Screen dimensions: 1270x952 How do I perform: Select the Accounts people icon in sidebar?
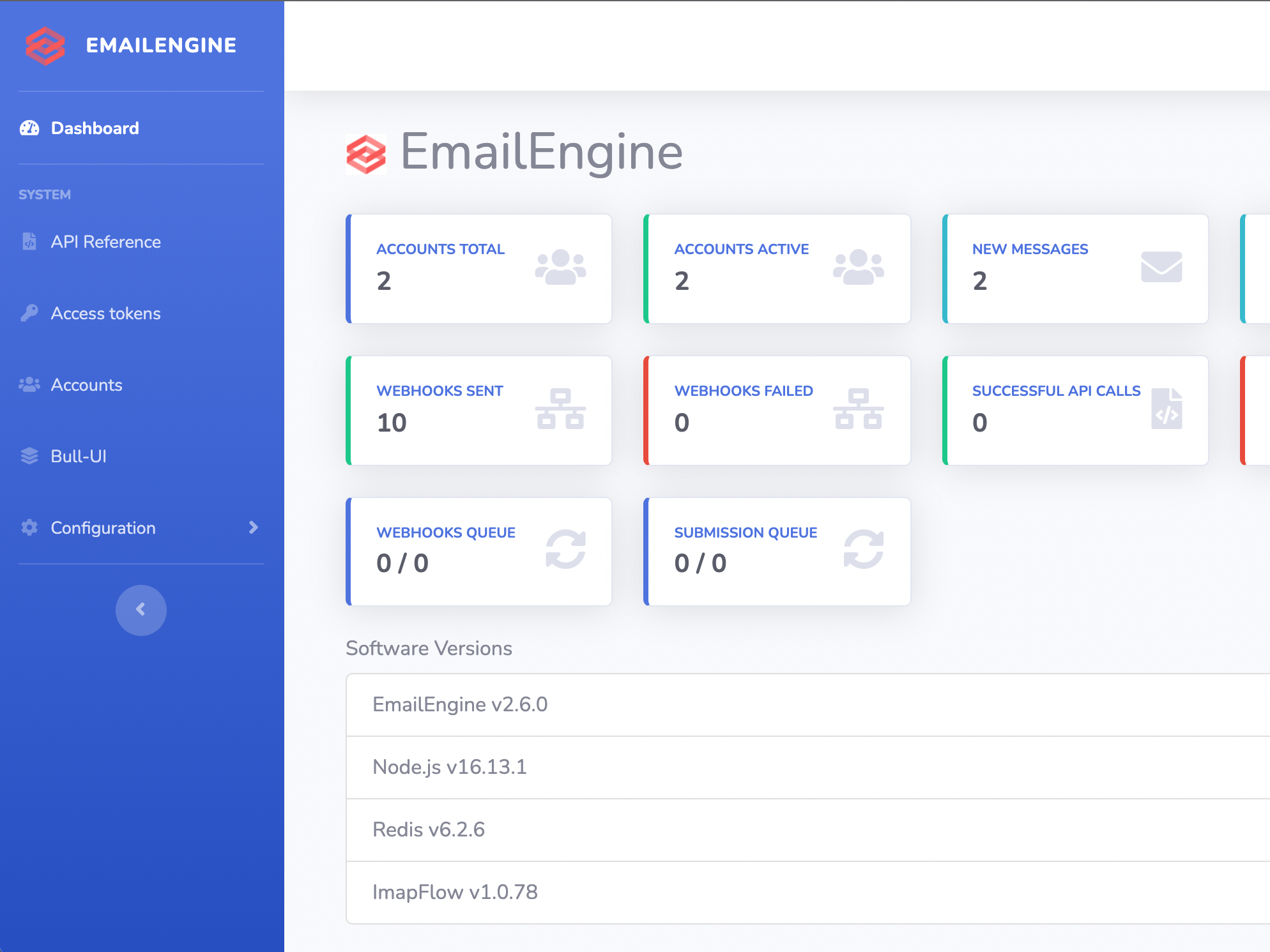(x=29, y=384)
